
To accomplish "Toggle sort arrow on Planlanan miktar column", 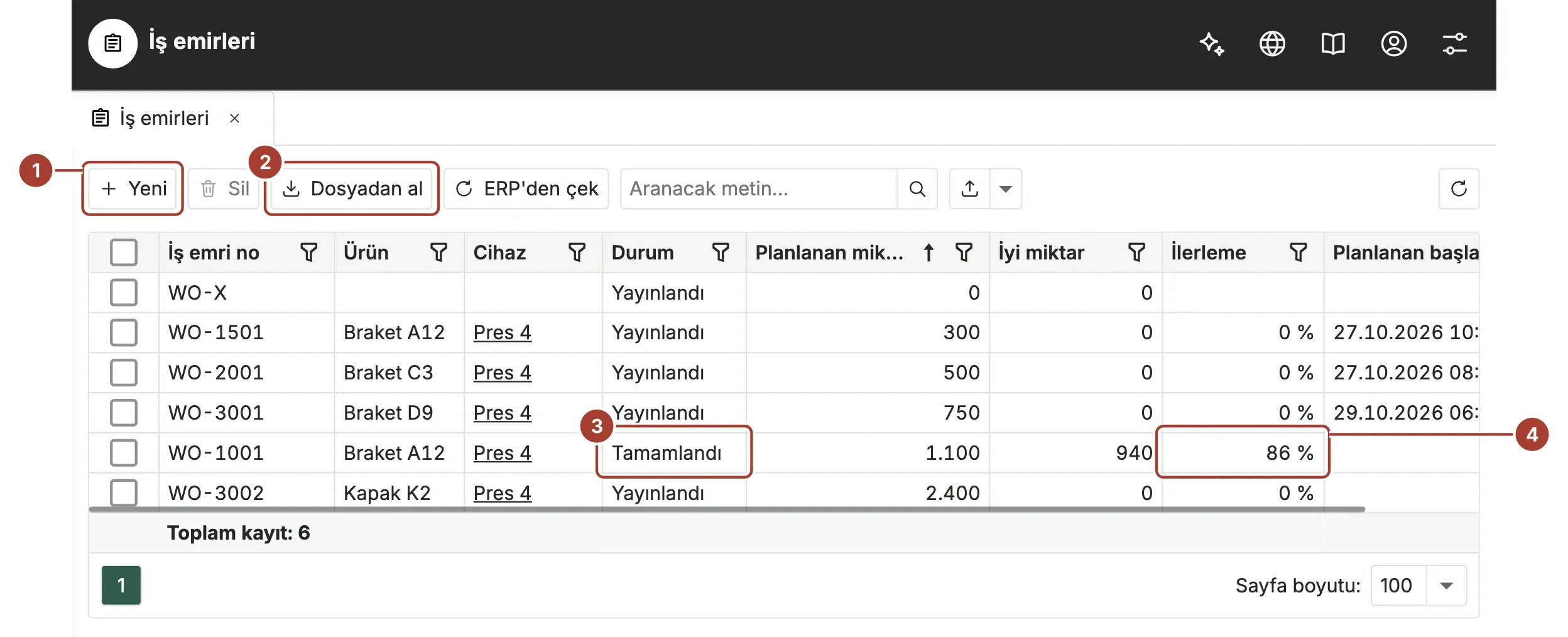I will coord(928,253).
